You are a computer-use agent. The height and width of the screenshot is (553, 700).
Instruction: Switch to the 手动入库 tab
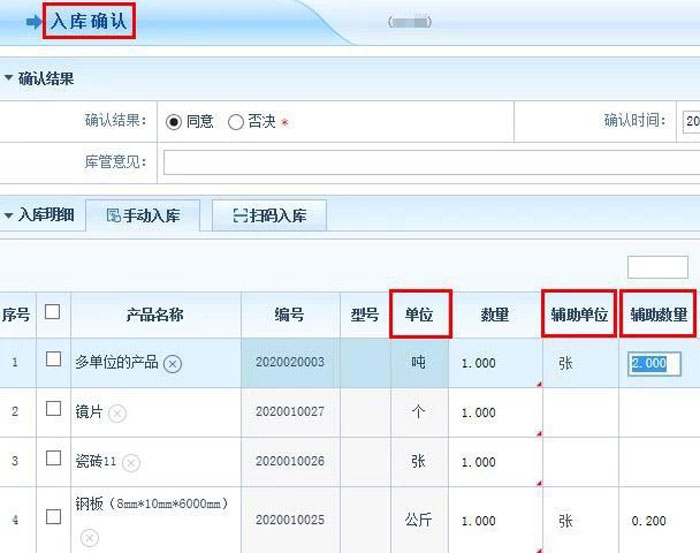pyautogui.click(x=142, y=216)
